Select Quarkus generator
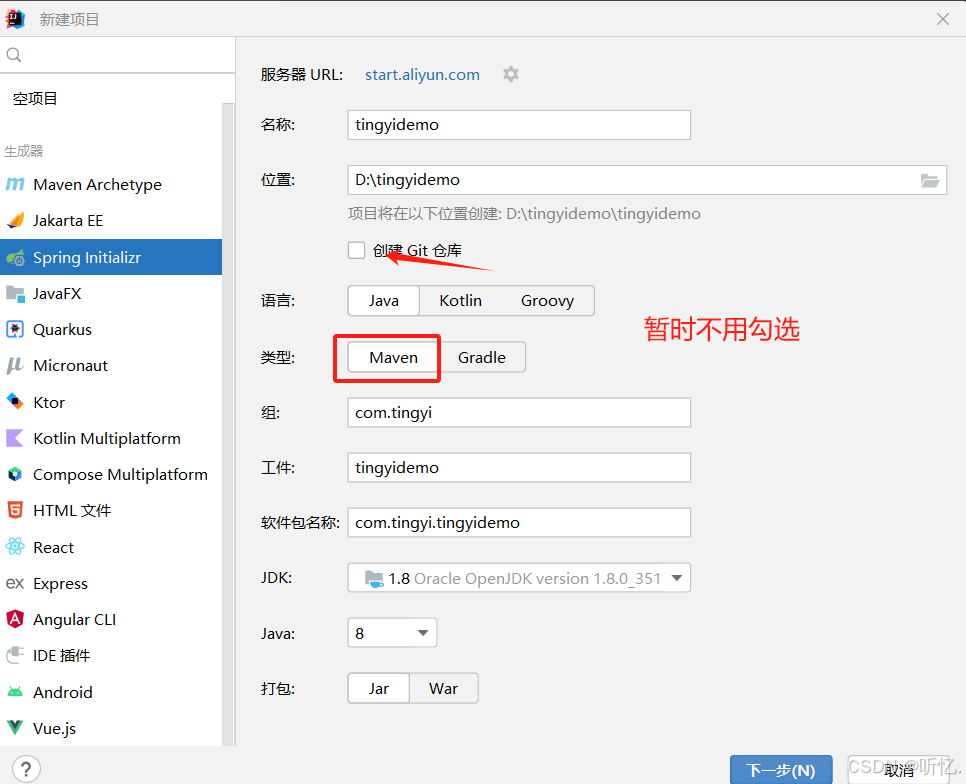The image size is (966, 784). tap(111, 329)
